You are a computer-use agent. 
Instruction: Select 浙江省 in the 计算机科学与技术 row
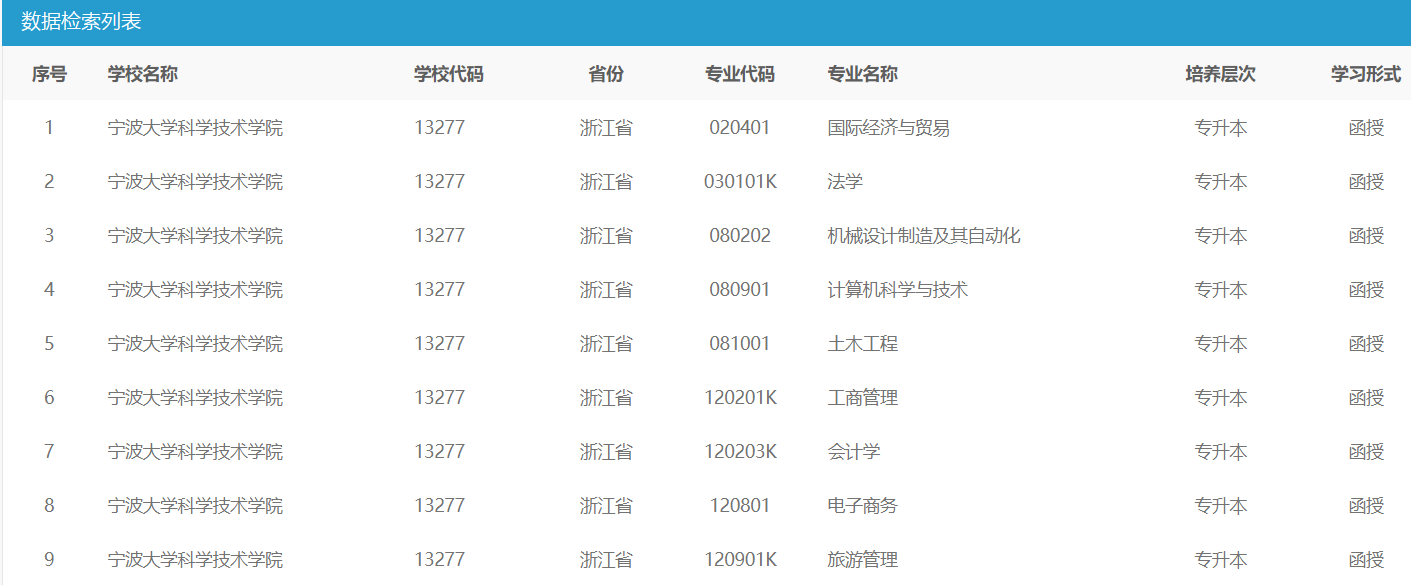[x=606, y=290]
